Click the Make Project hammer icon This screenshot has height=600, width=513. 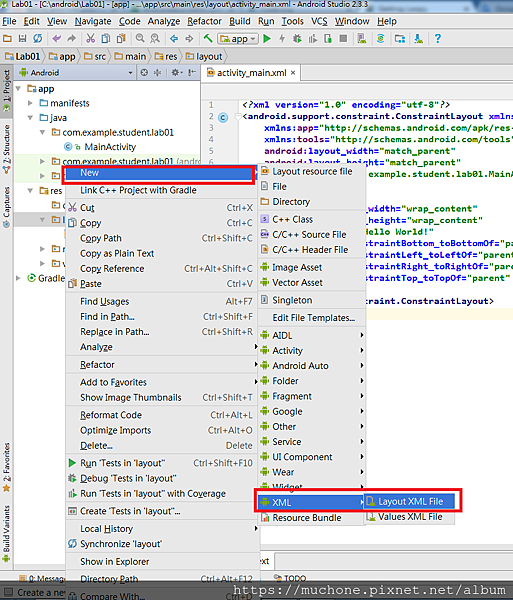208,38
